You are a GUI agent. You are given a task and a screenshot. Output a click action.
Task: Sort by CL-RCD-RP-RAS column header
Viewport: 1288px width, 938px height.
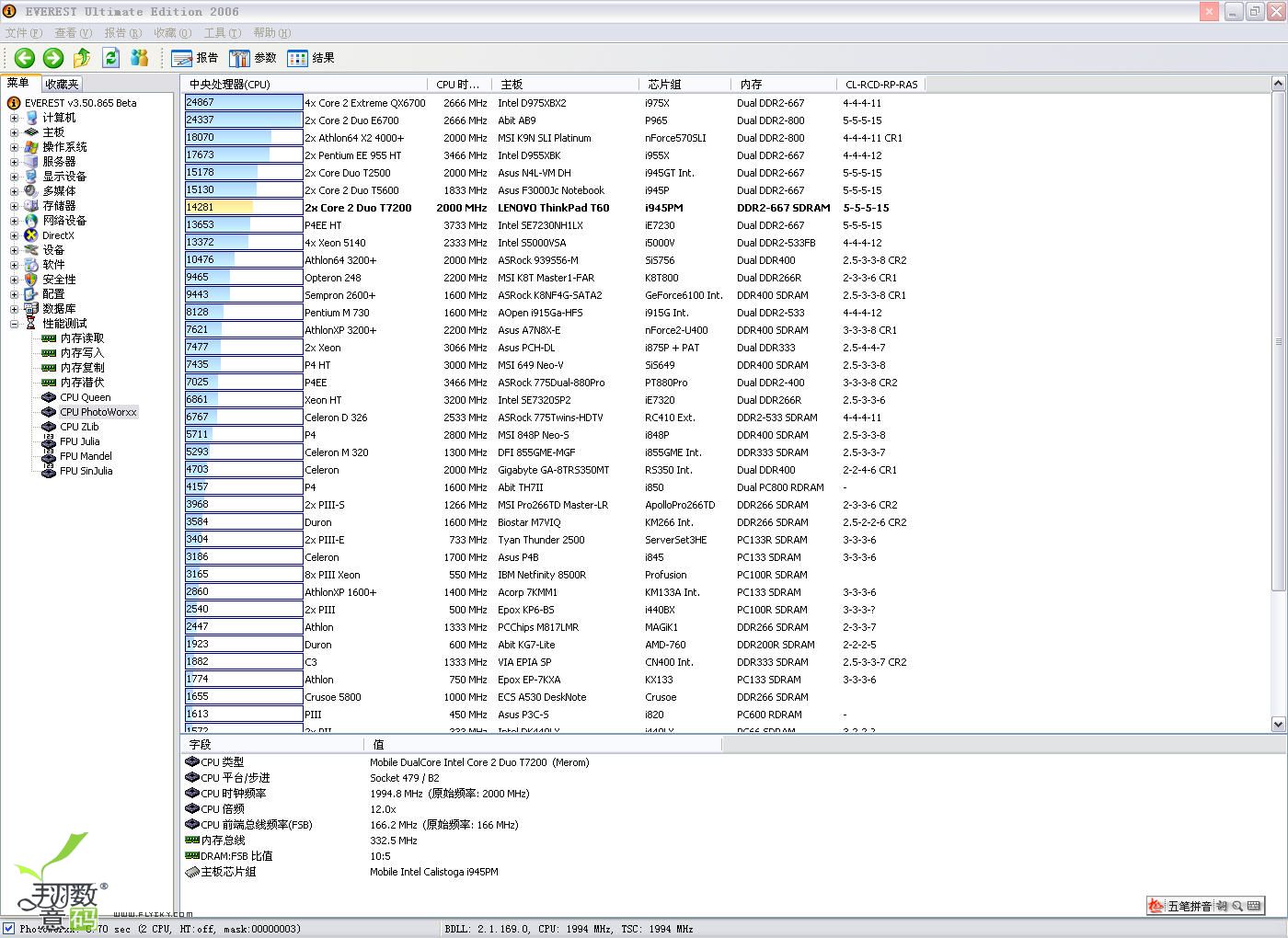point(880,84)
